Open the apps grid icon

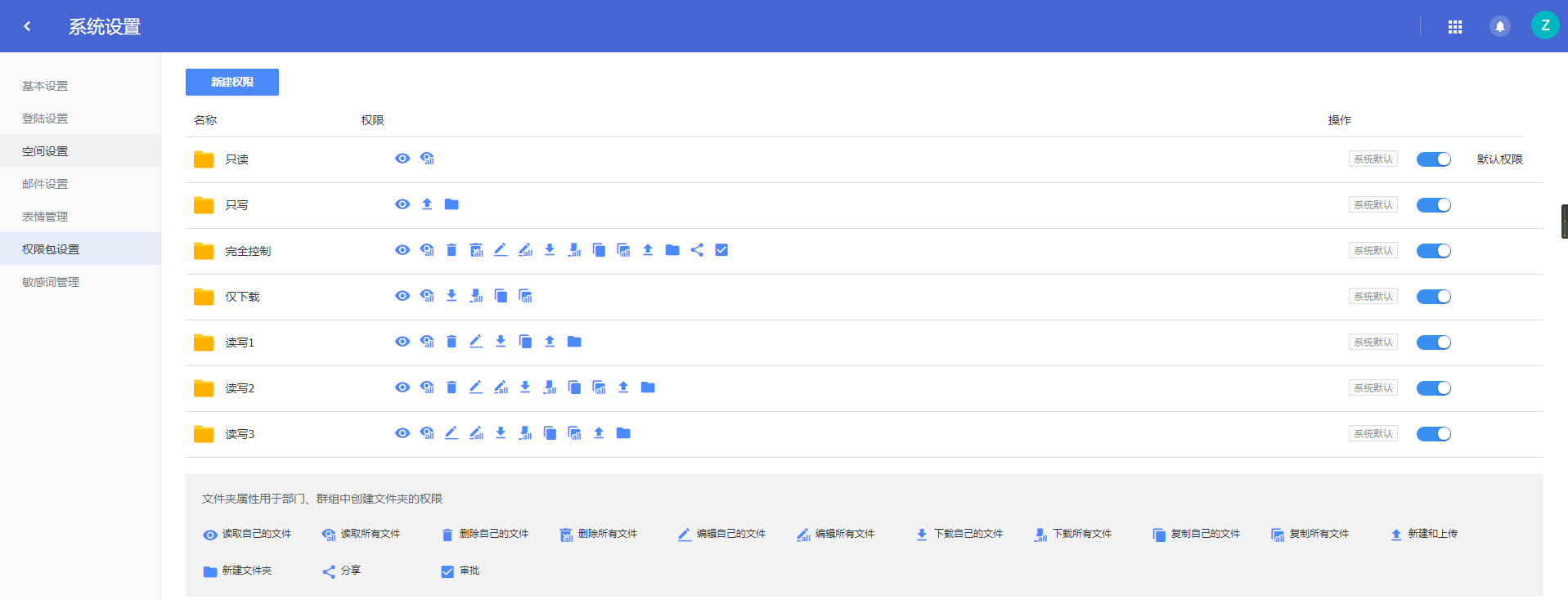[x=1455, y=27]
